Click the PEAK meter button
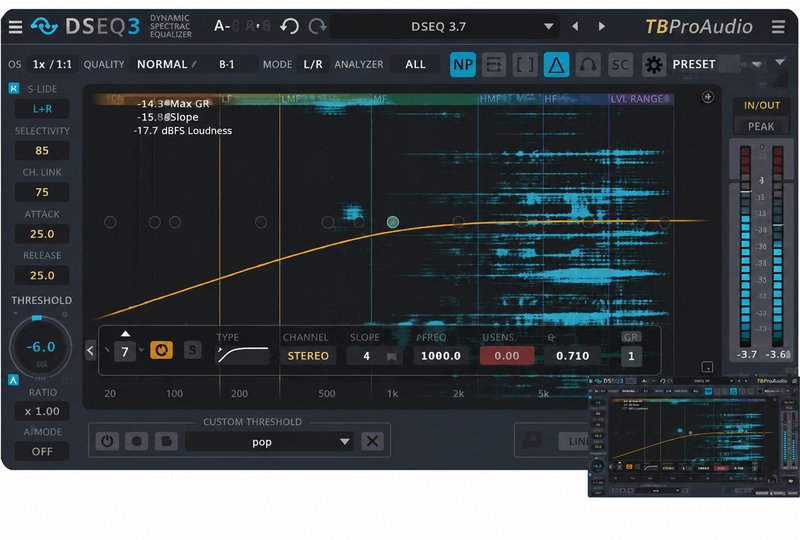800x540 pixels. tap(761, 127)
